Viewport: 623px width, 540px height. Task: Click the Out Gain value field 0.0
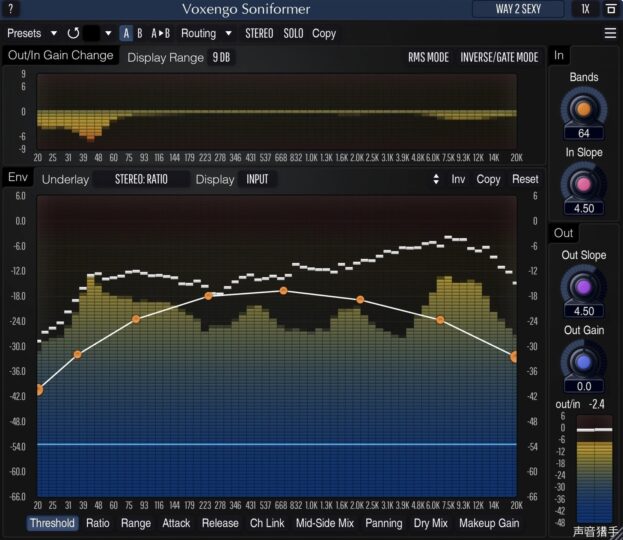click(583, 386)
